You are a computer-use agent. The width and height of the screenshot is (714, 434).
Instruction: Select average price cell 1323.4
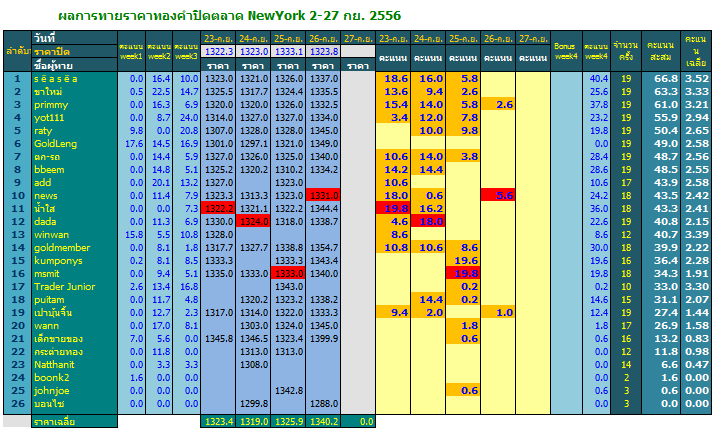tap(218, 422)
